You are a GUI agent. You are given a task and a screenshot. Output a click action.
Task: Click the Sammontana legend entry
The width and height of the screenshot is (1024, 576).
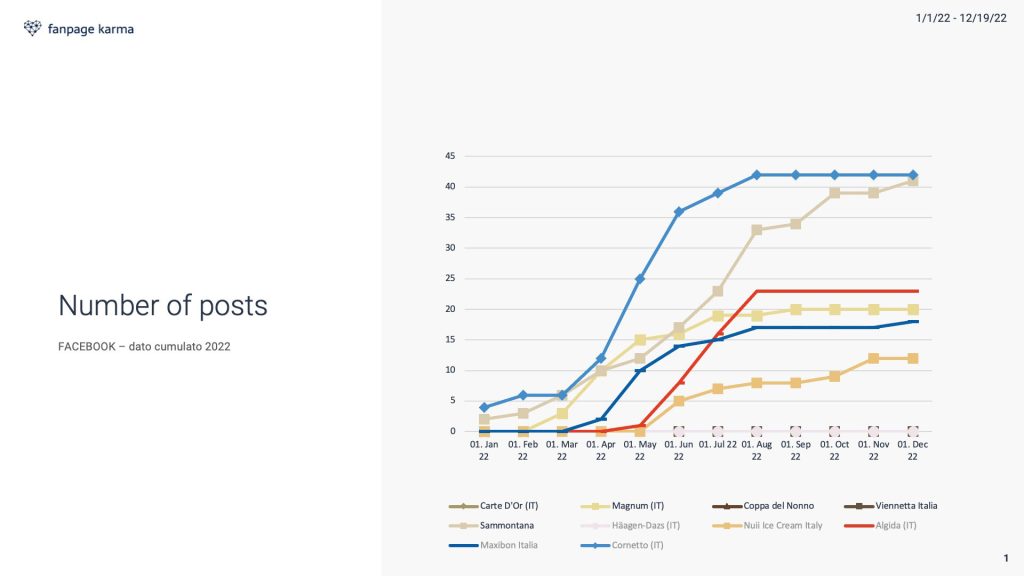[491, 525]
